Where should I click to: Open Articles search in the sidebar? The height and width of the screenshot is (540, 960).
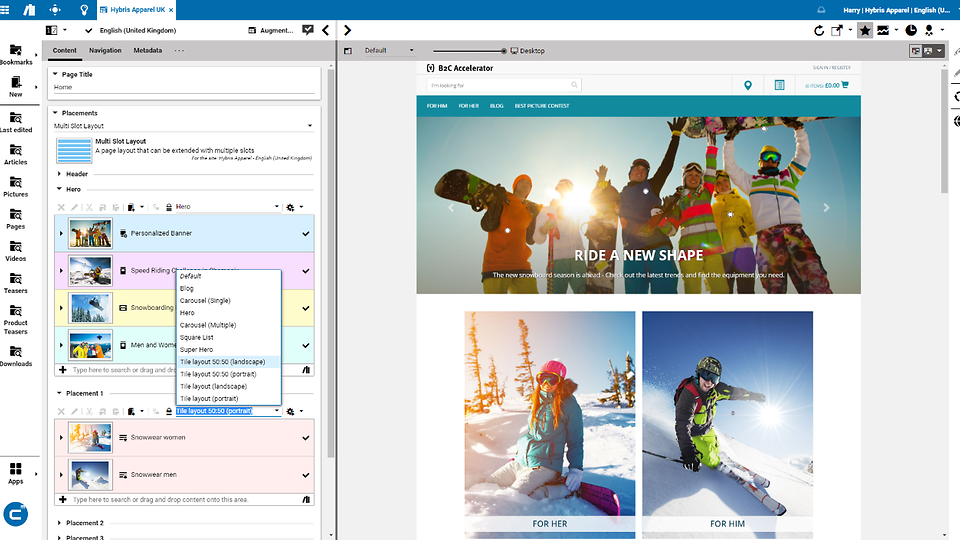[16, 154]
